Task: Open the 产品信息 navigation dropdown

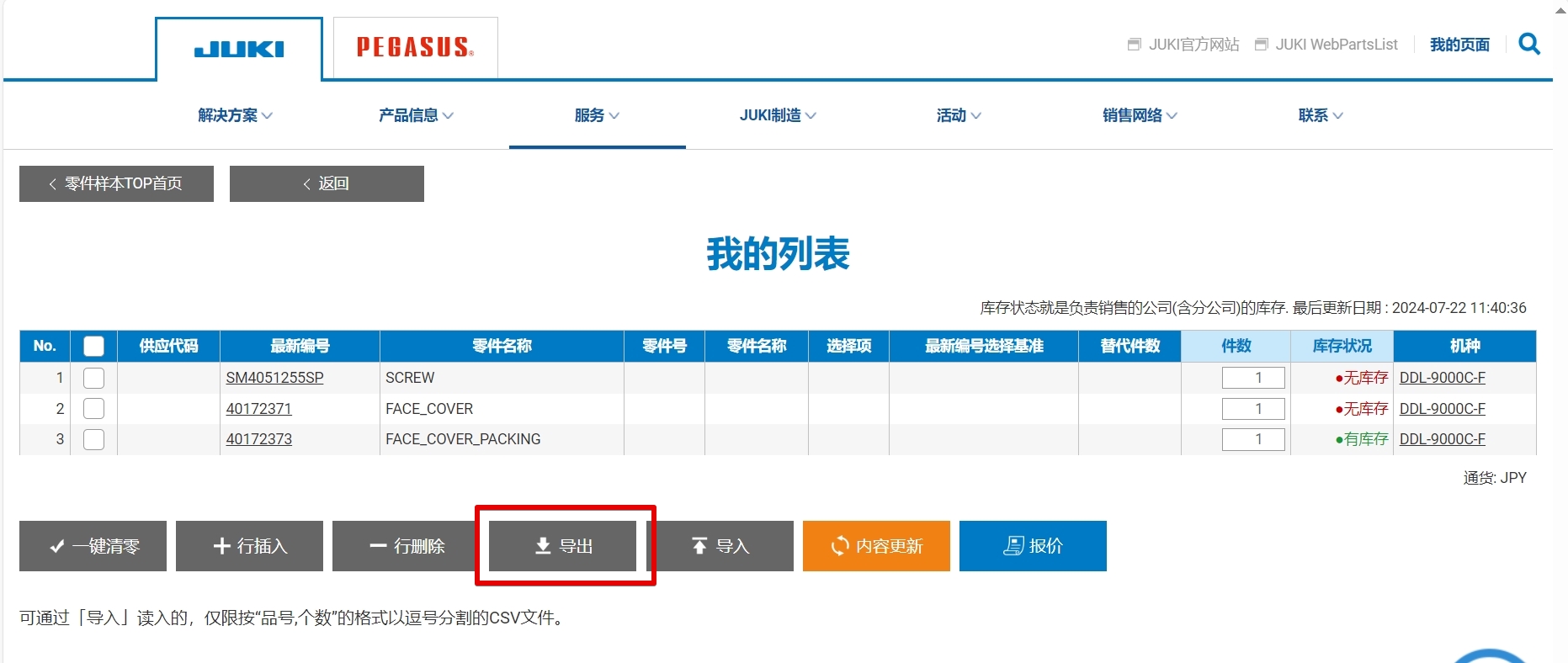Action: coord(416,115)
